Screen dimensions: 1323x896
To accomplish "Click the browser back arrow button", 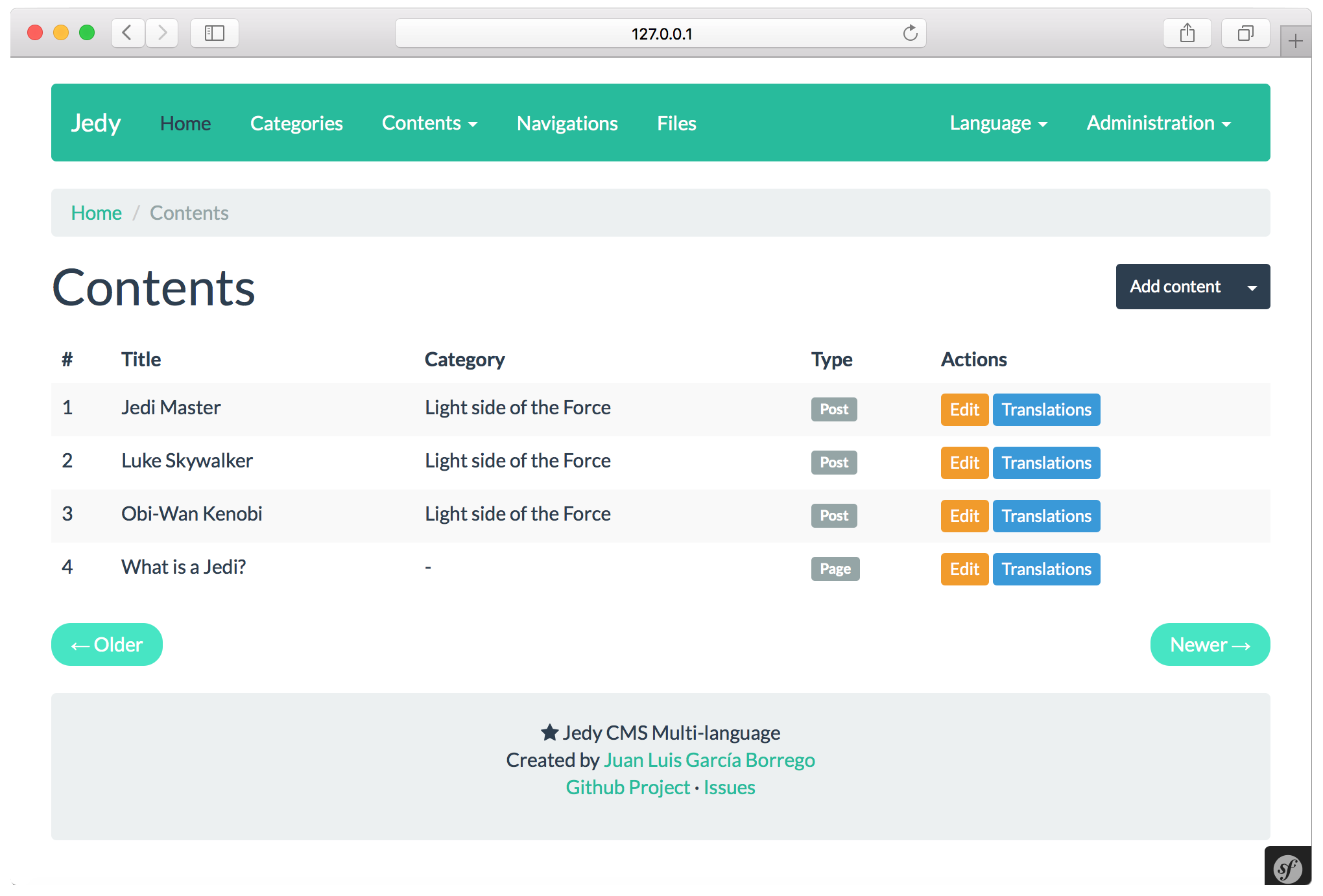I will [x=127, y=32].
